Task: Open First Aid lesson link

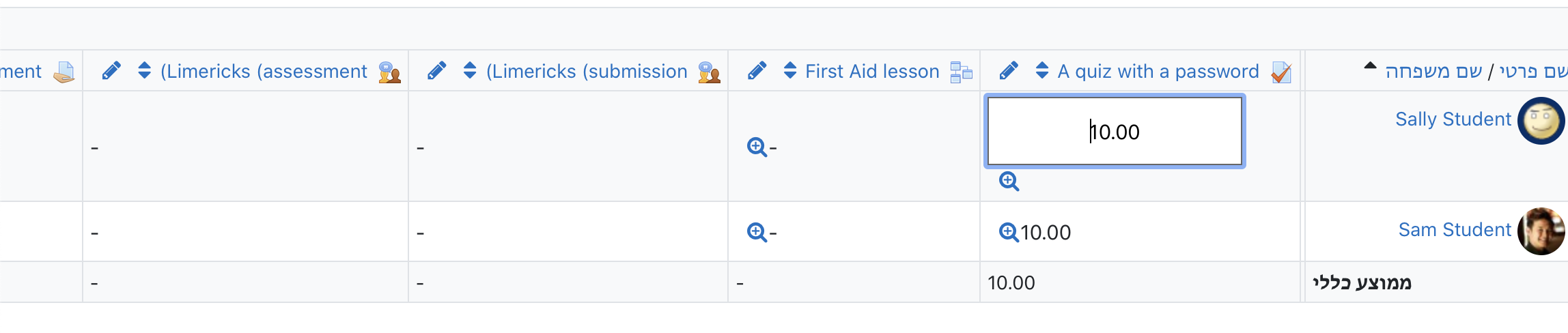Action: coord(872,71)
